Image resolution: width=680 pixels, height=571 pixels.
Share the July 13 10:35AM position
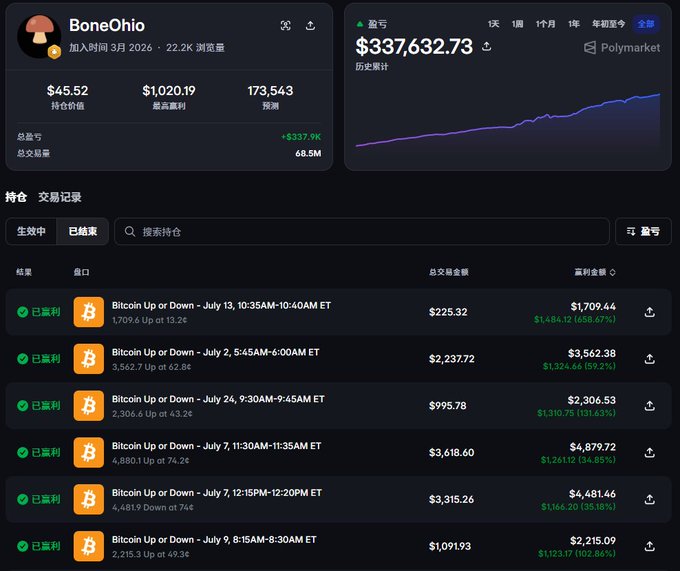click(650, 312)
